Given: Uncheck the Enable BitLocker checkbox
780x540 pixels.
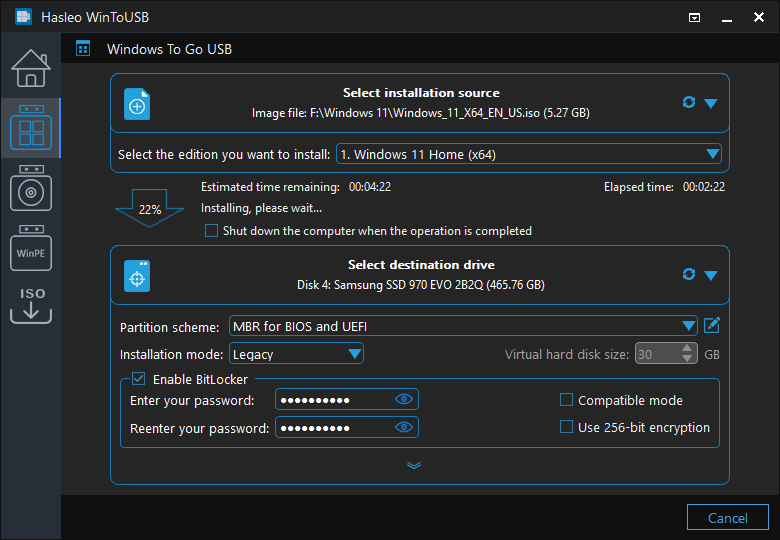Looking at the screenshot, I should coord(139,379).
